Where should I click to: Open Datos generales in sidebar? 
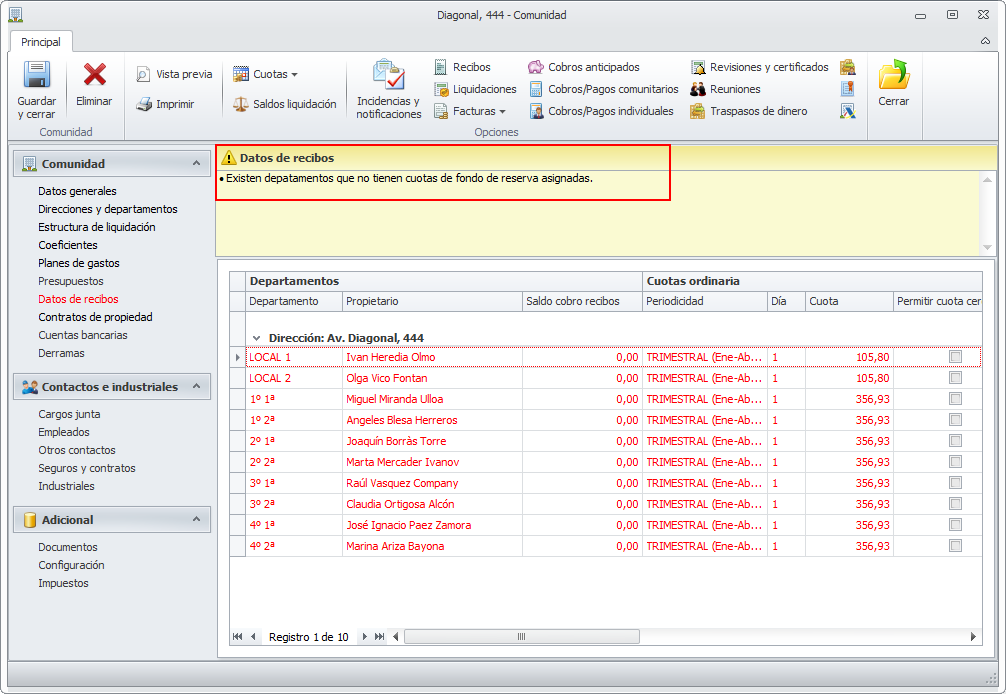point(77,191)
